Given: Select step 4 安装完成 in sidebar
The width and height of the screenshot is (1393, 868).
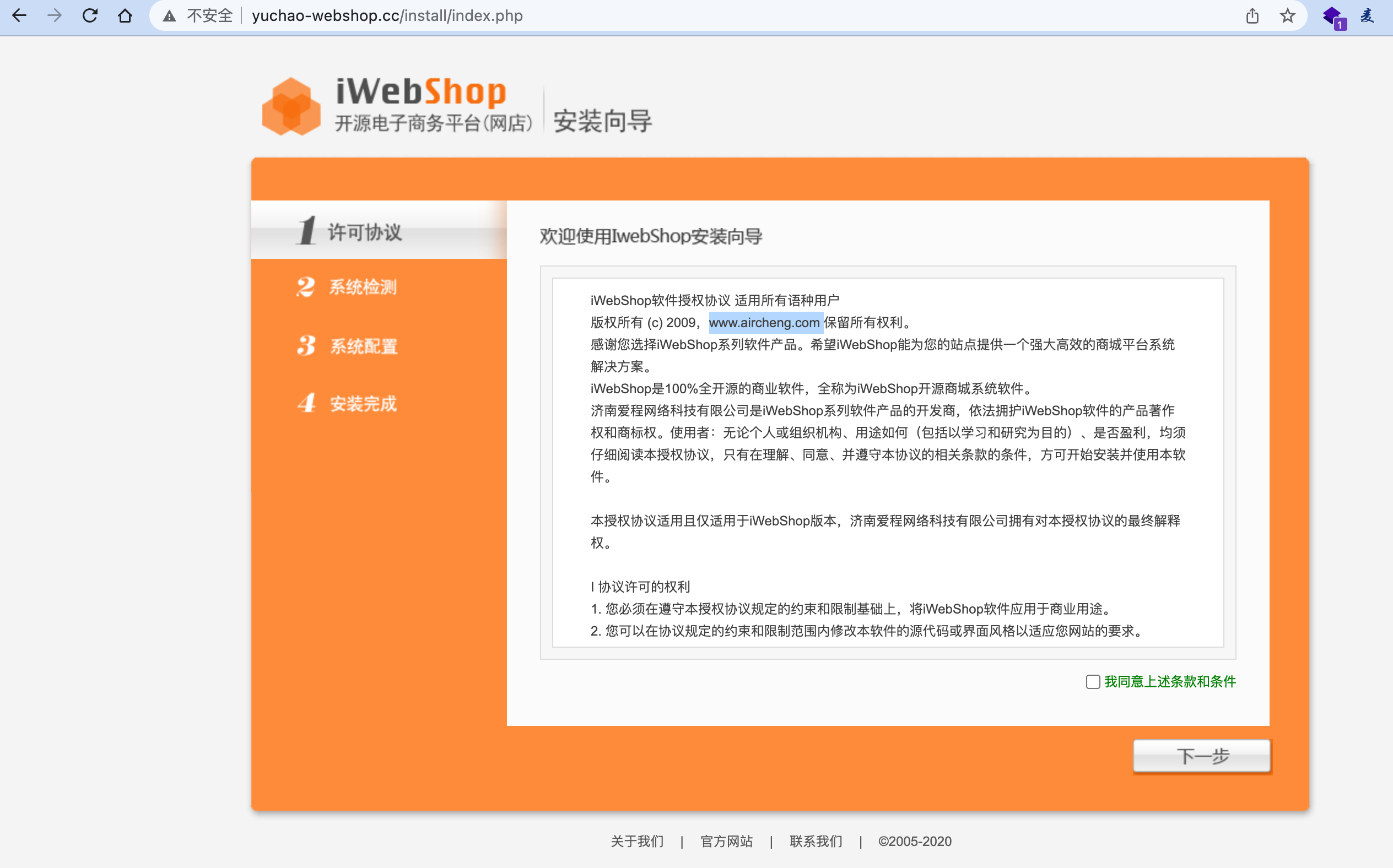Looking at the screenshot, I should pos(363,404).
